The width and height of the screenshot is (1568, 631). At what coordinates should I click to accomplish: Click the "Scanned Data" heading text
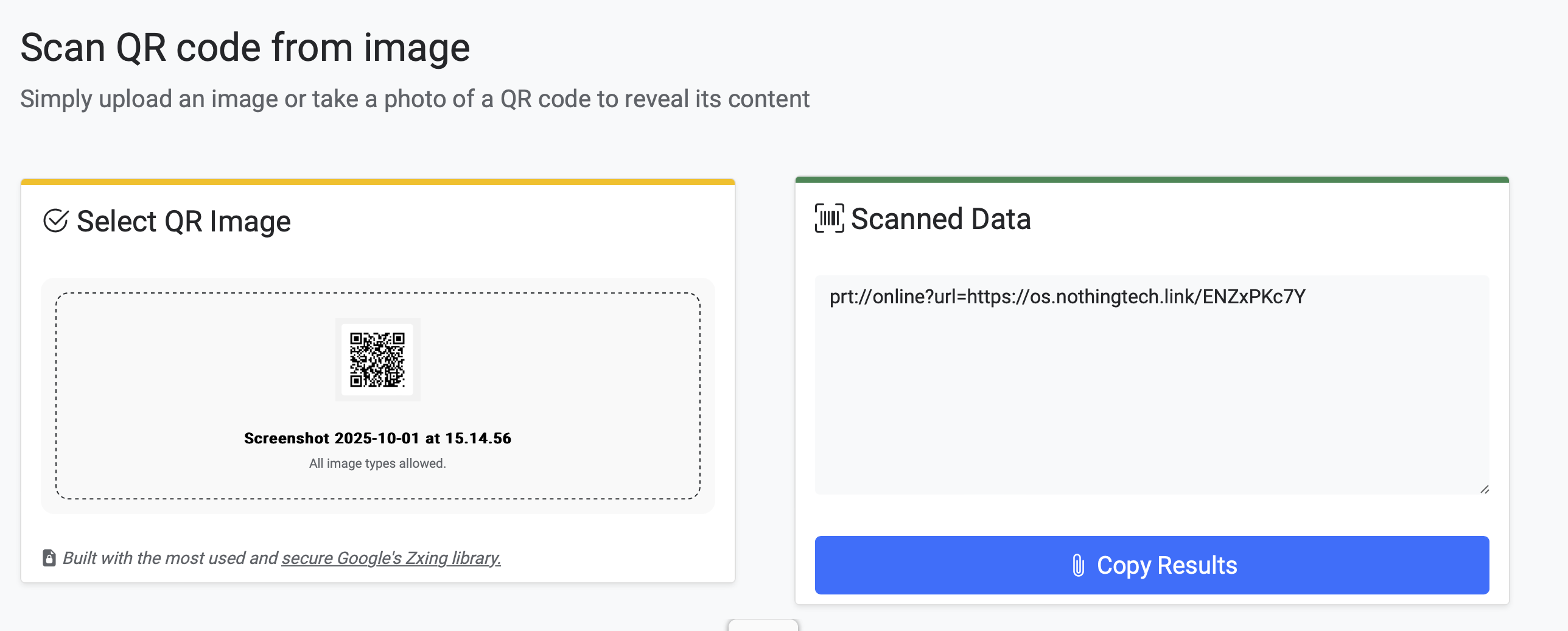[x=940, y=219]
